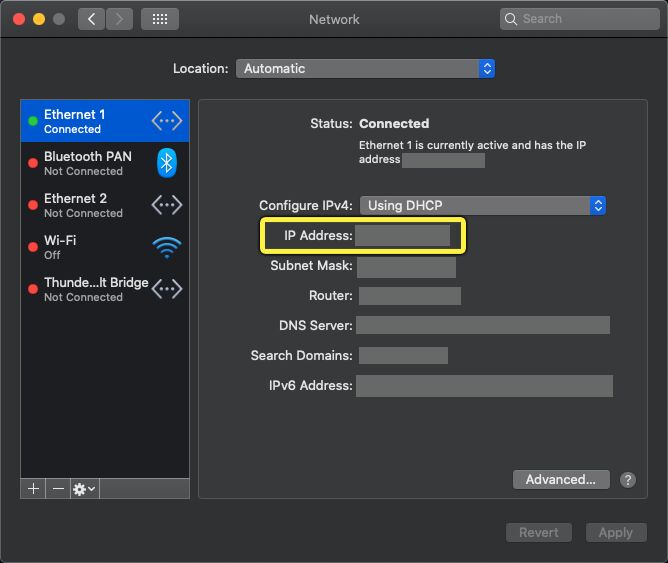Go forward with the right arrow
Viewport: 668px width, 563px height.
119,19
